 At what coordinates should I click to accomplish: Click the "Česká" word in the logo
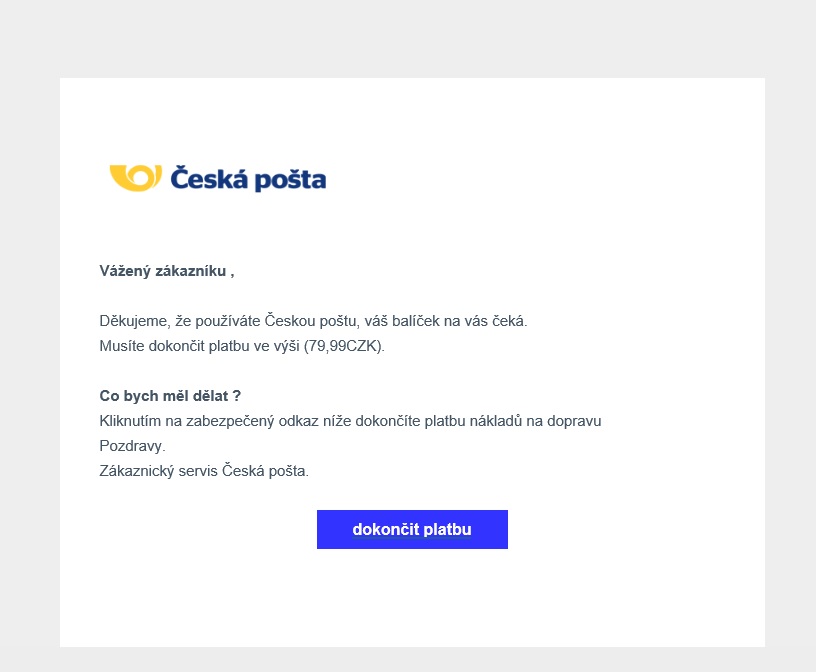[x=204, y=179]
